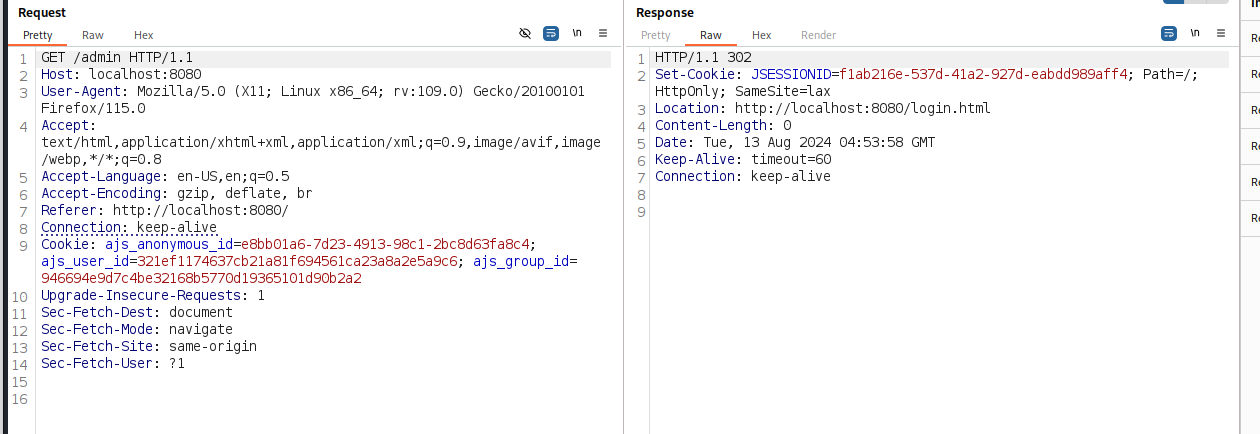Switch Request view to Raw tab

[x=93, y=35]
